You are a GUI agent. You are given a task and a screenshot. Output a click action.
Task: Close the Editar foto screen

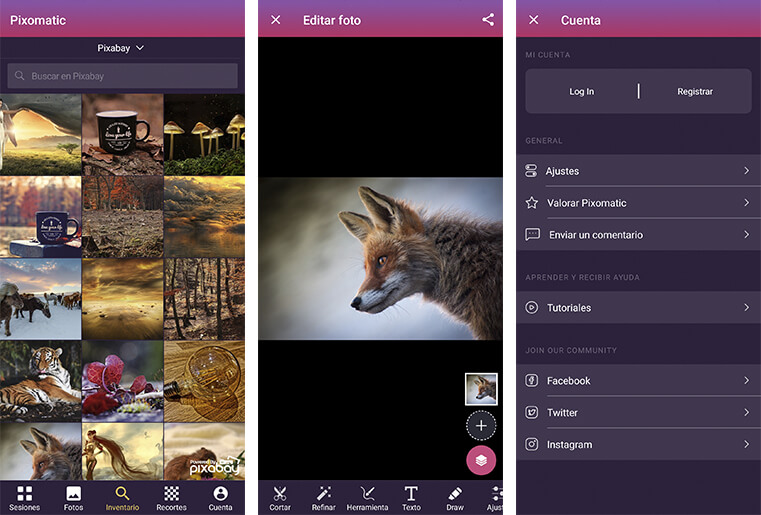click(276, 20)
